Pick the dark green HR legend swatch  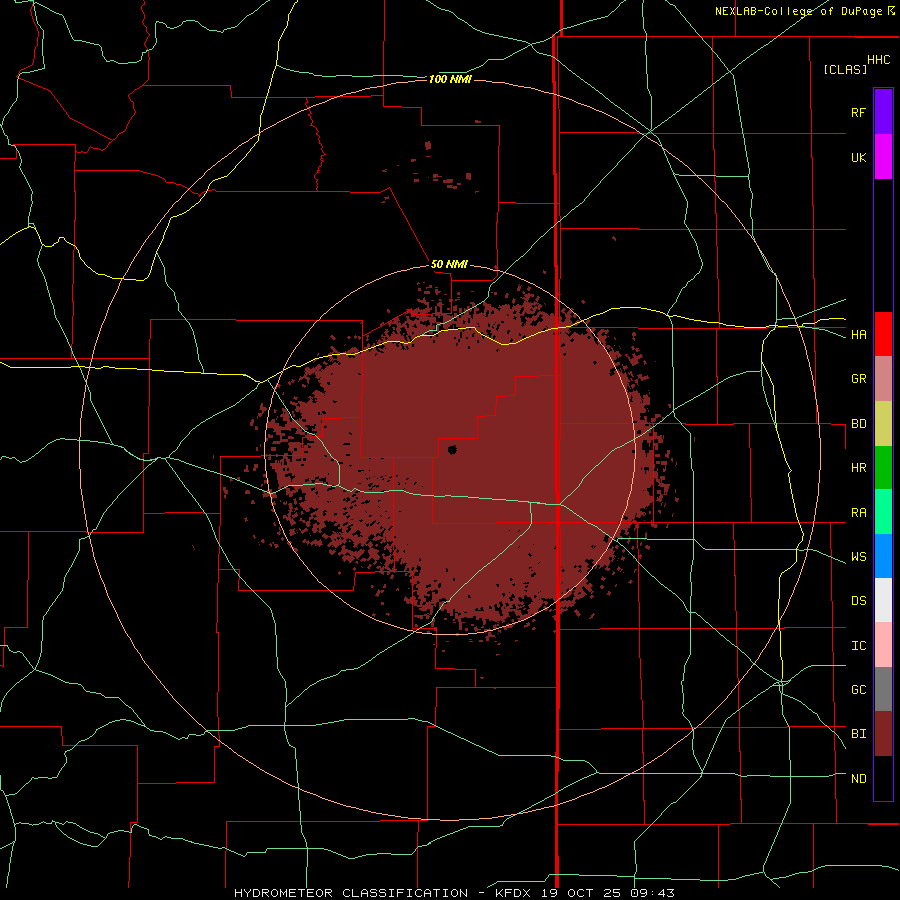883,468
